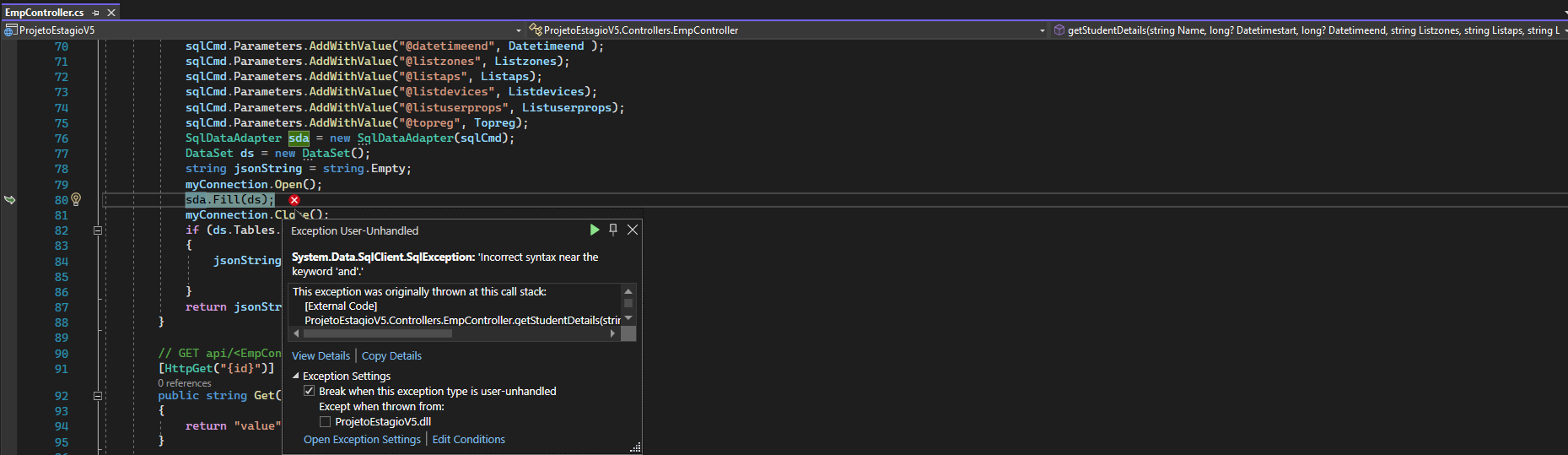
Task: Pin the EmpController.cs tab
Action: pos(96,13)
